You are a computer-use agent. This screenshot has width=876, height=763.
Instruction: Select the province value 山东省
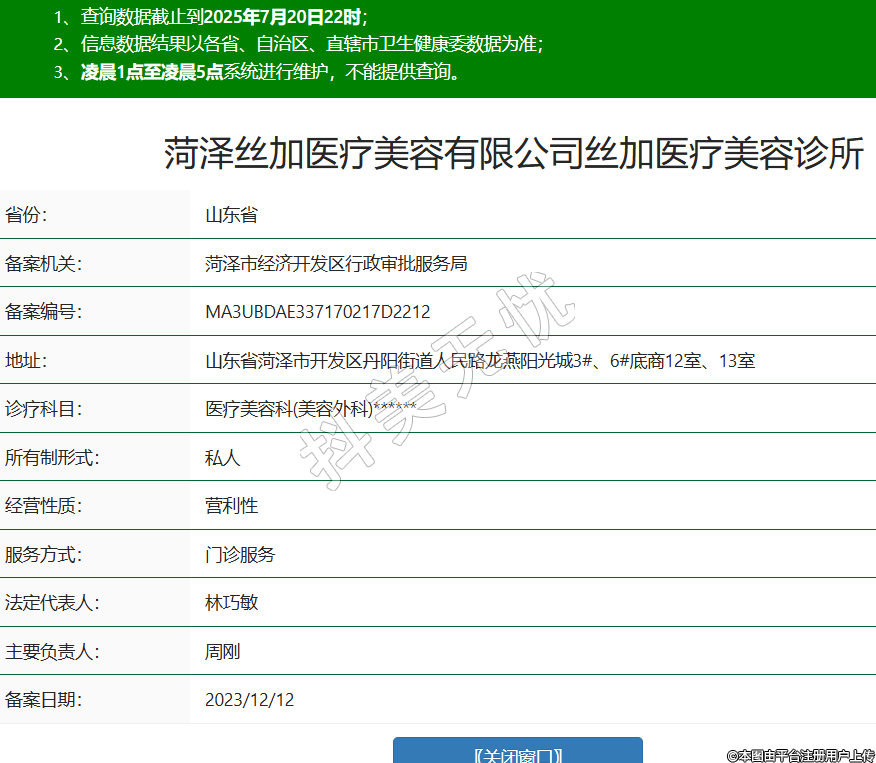[x=231, y=215]
